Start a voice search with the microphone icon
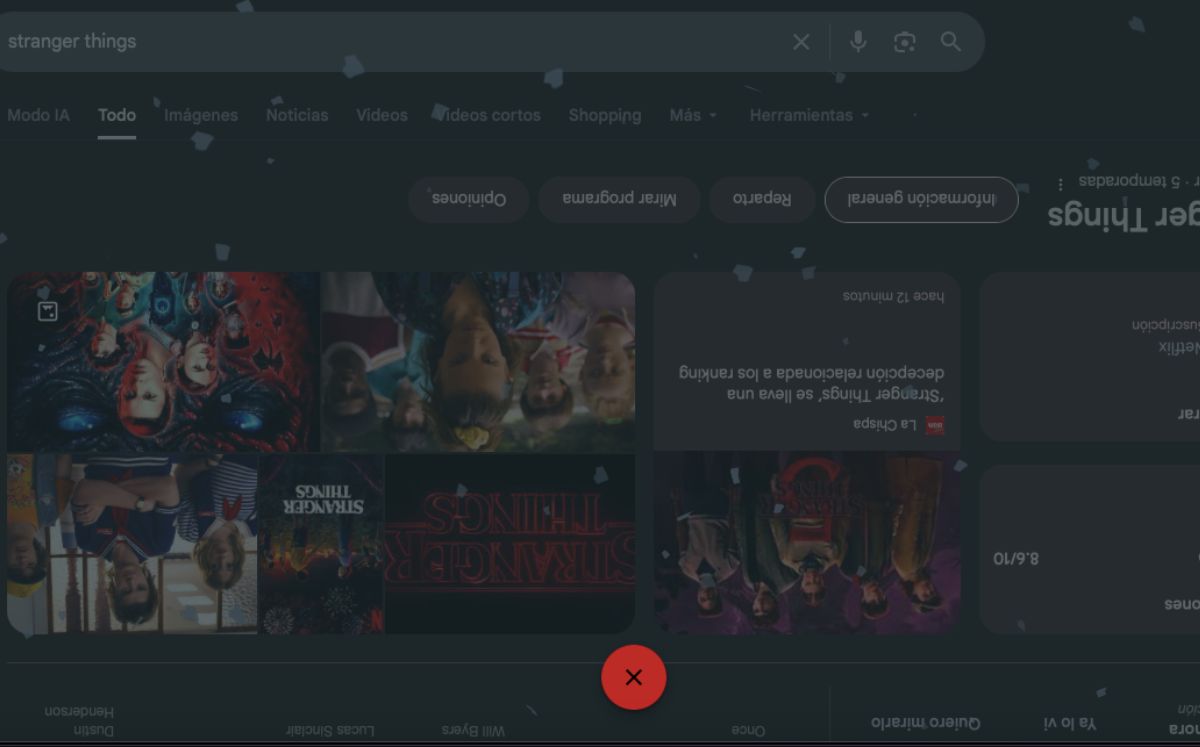 858,42
